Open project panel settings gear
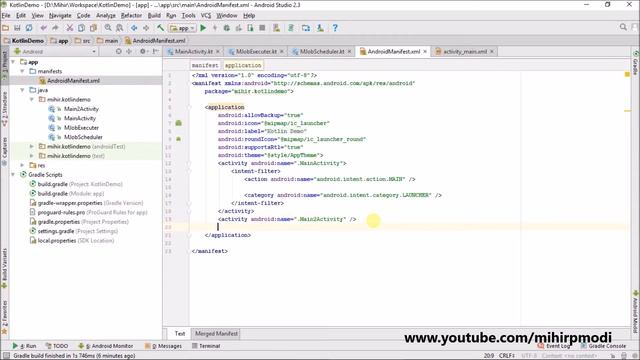The height and width of the screenshot is (360, 640). 143,51
